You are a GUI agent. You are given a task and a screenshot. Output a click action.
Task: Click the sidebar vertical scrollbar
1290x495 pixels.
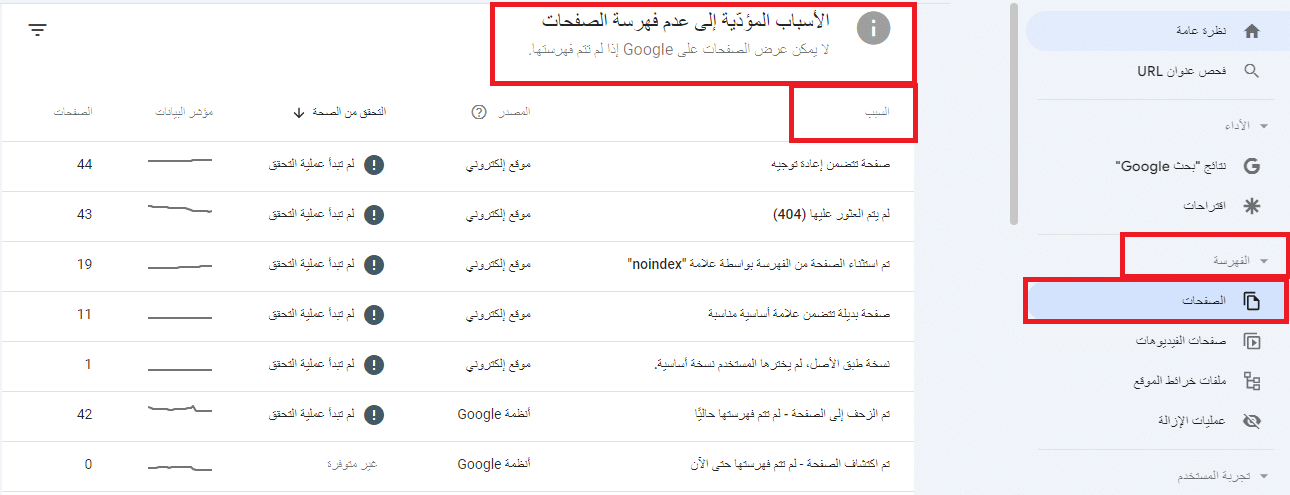tap(1015, 113)
